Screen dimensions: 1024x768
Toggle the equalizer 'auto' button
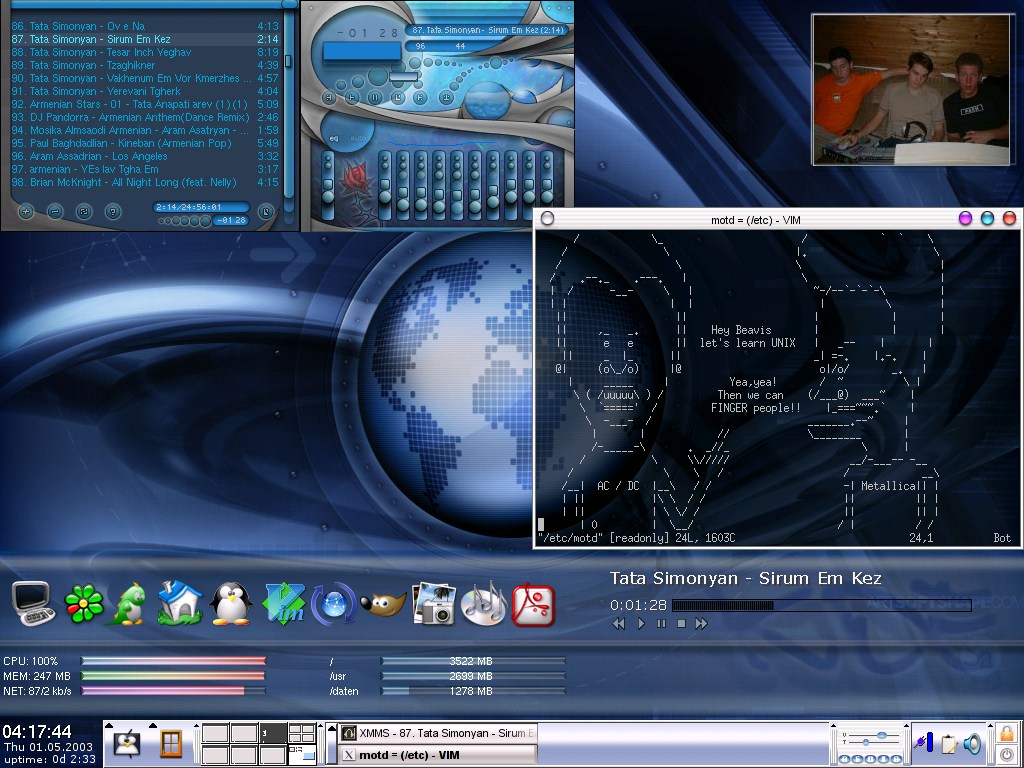pos(359,138)
